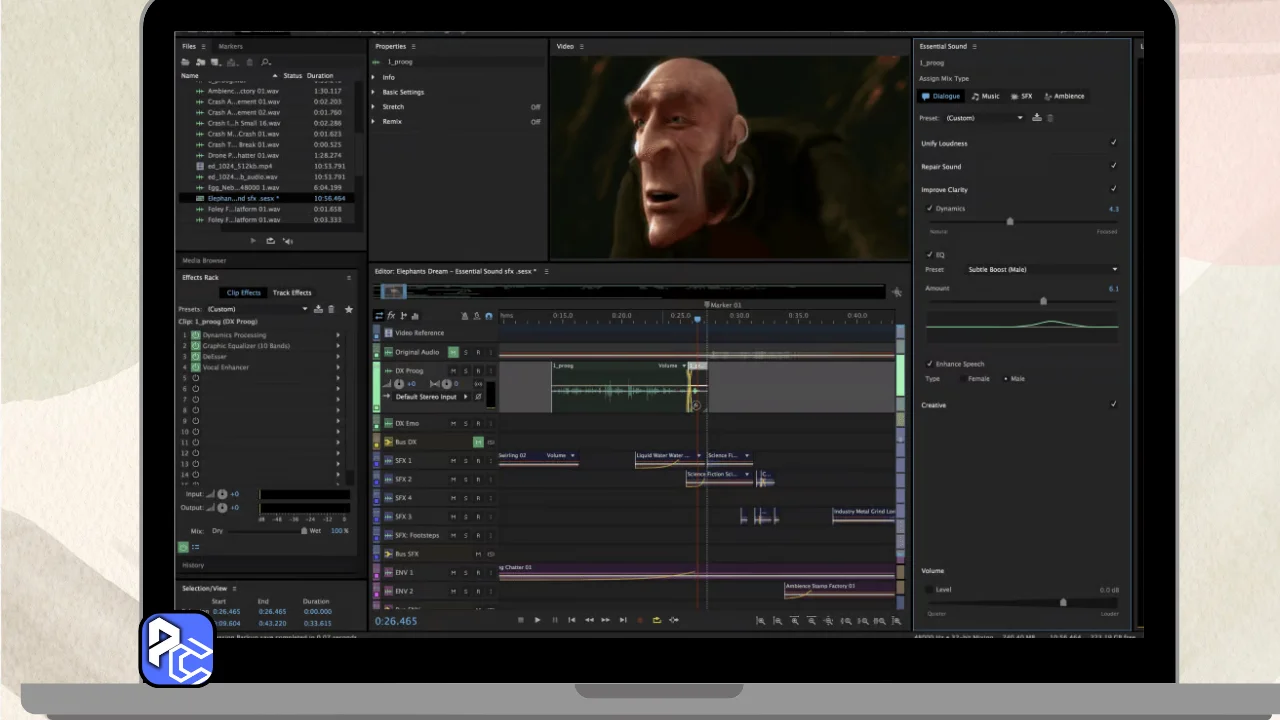Image resolution: width=1280 pixels, height=720 pixels.
Task: Click the first zoom magnifier in the editor footer
Action: coord(760,621)
